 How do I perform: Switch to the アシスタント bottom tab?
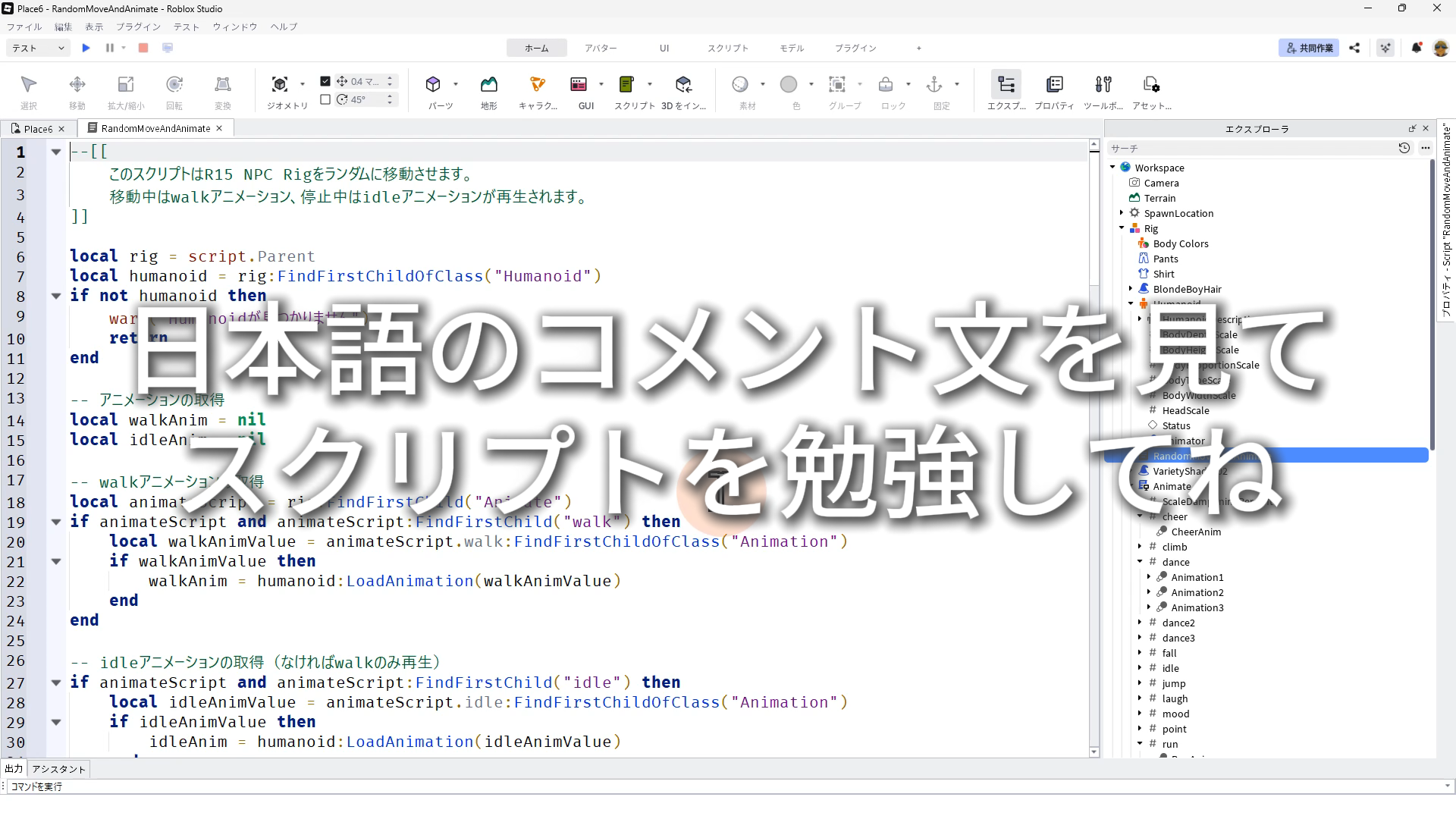pyautogui.click(x=59, y=769)
